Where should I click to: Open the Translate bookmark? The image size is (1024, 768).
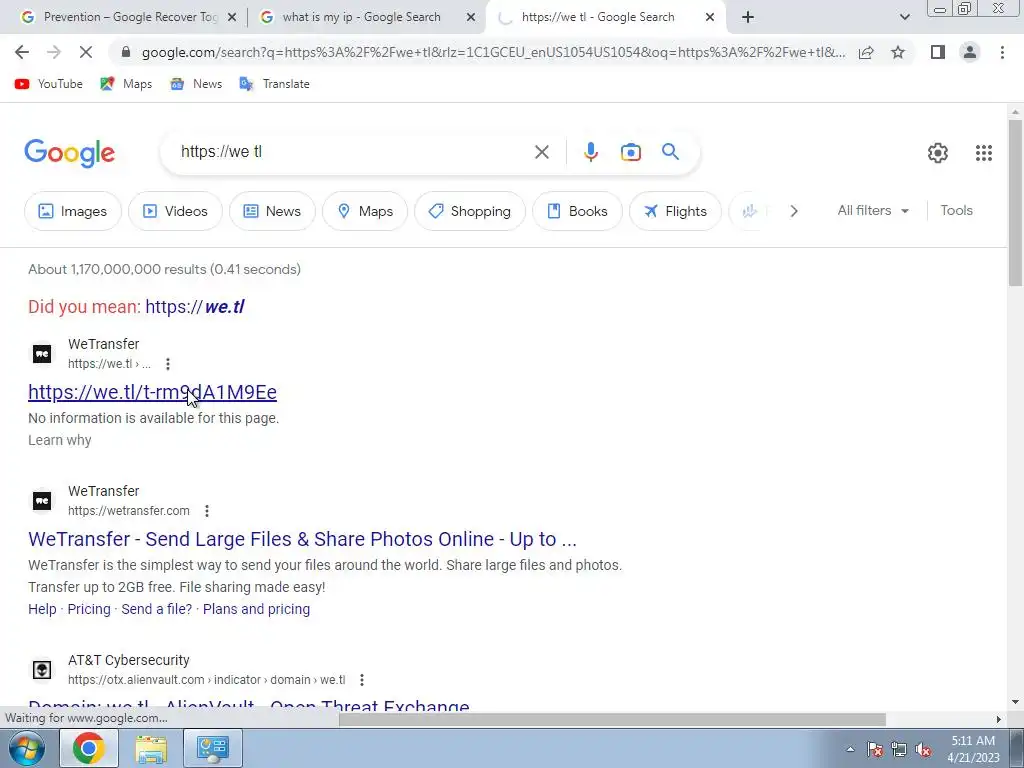click(x=274, y=84)
